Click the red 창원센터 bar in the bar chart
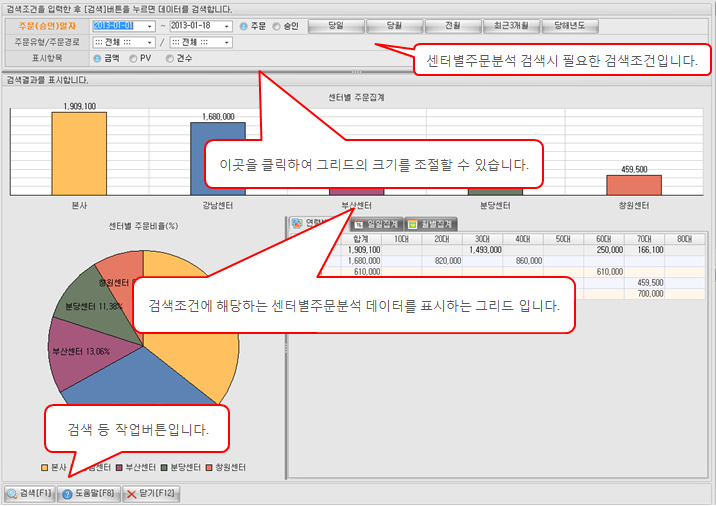Image resolution: width=716 pixels, height=506 pixels. (634, 185)
